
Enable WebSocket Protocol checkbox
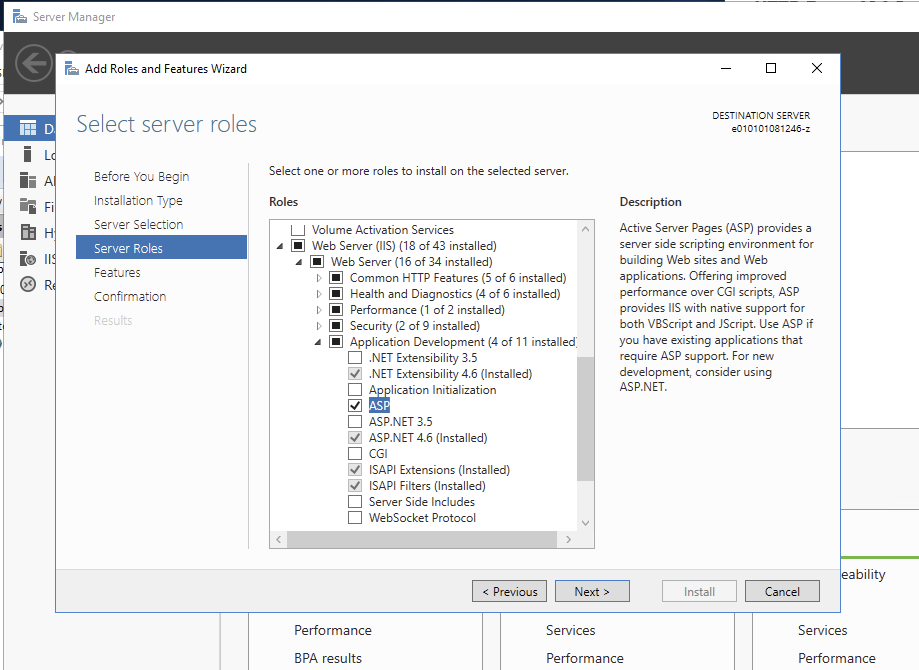[355, 518]
